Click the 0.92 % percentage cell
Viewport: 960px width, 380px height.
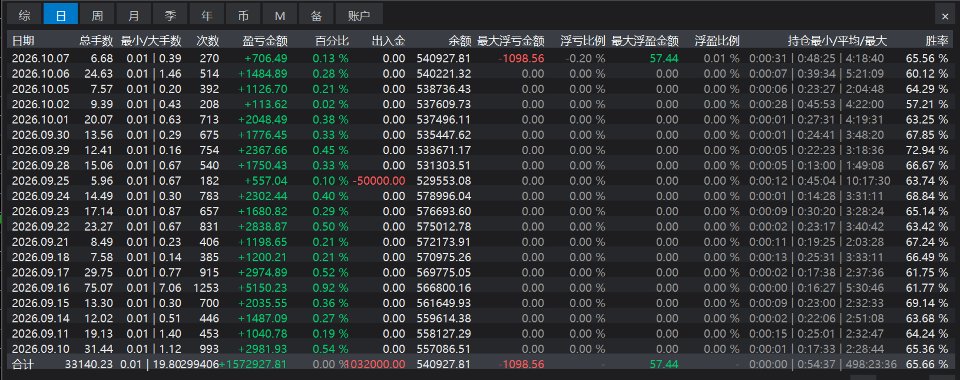(331, 288)
